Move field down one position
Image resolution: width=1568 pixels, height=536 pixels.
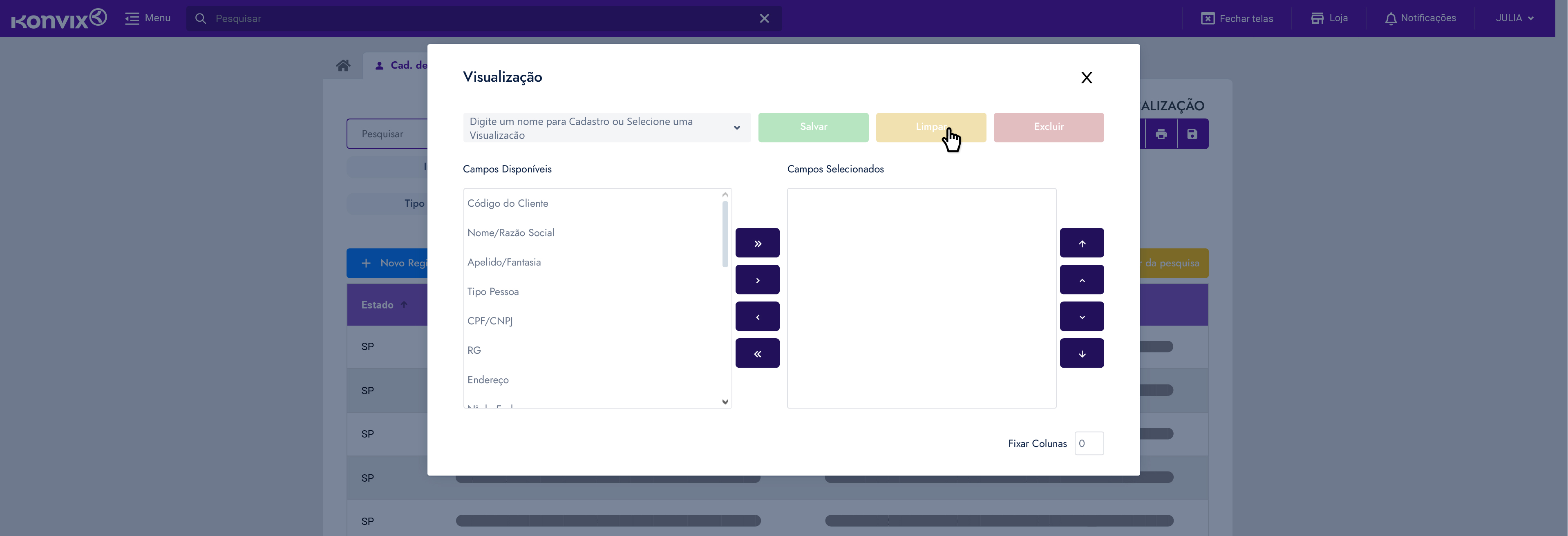1082,316
